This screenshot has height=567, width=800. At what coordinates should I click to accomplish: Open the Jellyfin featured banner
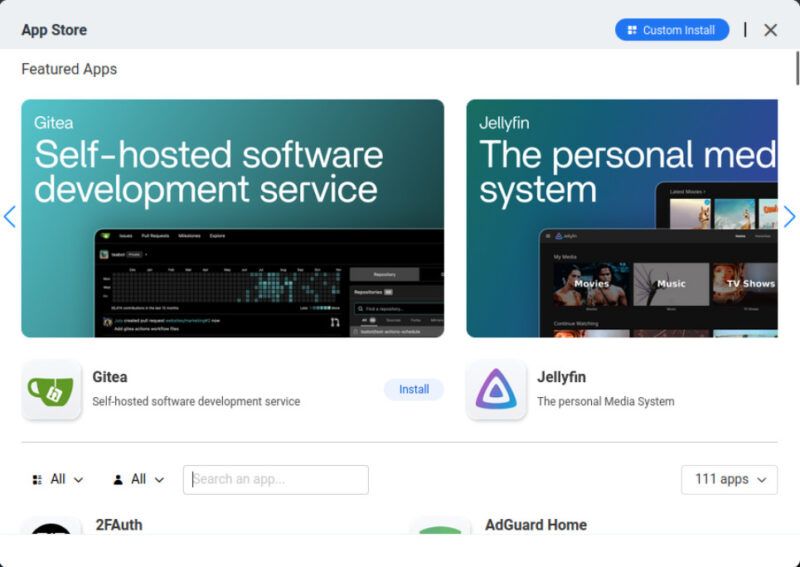pos(621,218)
